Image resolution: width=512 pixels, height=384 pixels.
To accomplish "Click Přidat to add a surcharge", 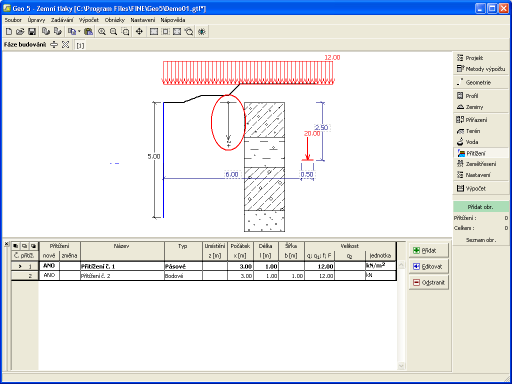I will pos(429,251).
